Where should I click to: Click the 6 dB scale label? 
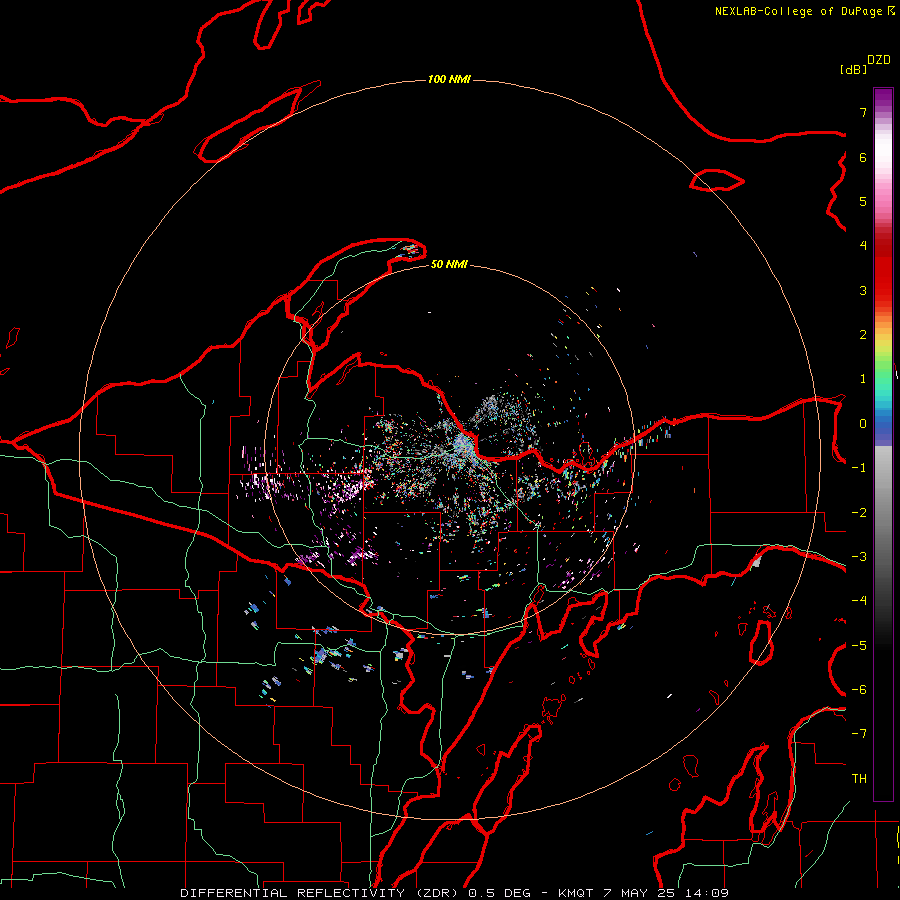coord(863,157)
